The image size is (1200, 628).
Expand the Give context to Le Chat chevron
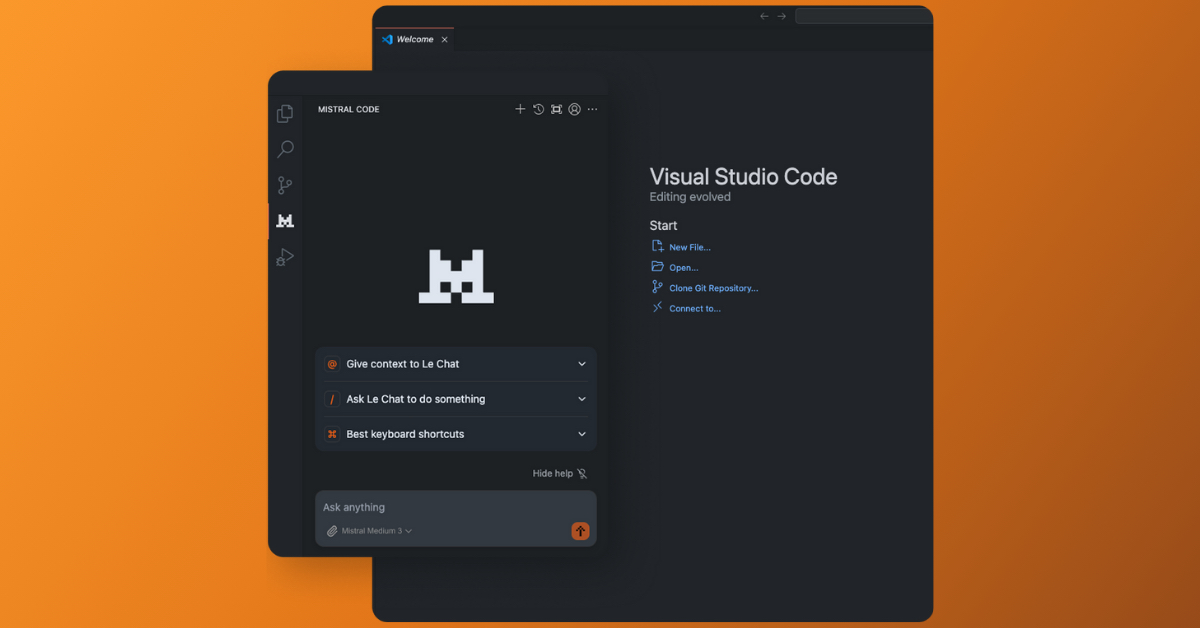click(x=582, y=364)
